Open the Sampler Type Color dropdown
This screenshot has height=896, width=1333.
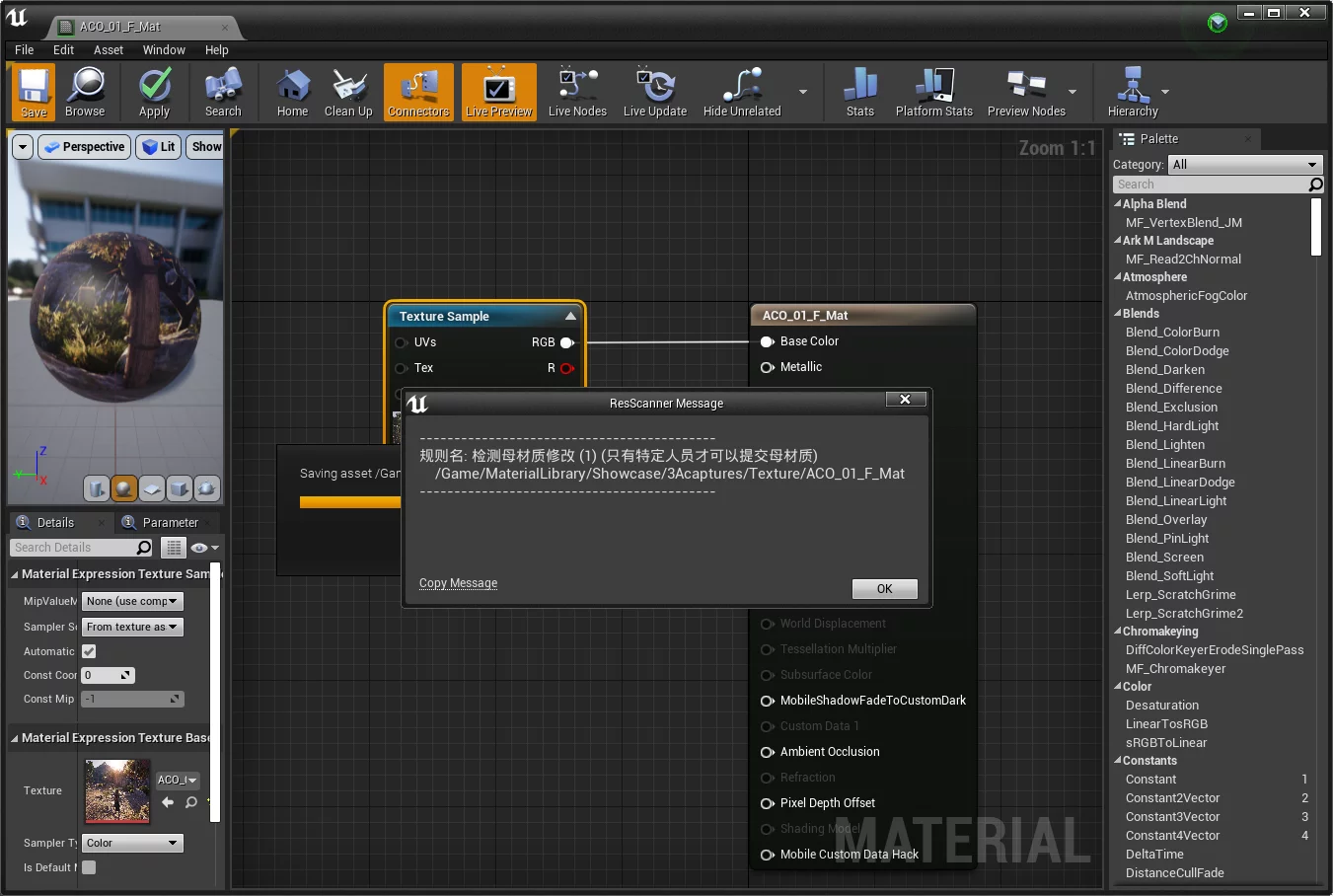(132, 843)
